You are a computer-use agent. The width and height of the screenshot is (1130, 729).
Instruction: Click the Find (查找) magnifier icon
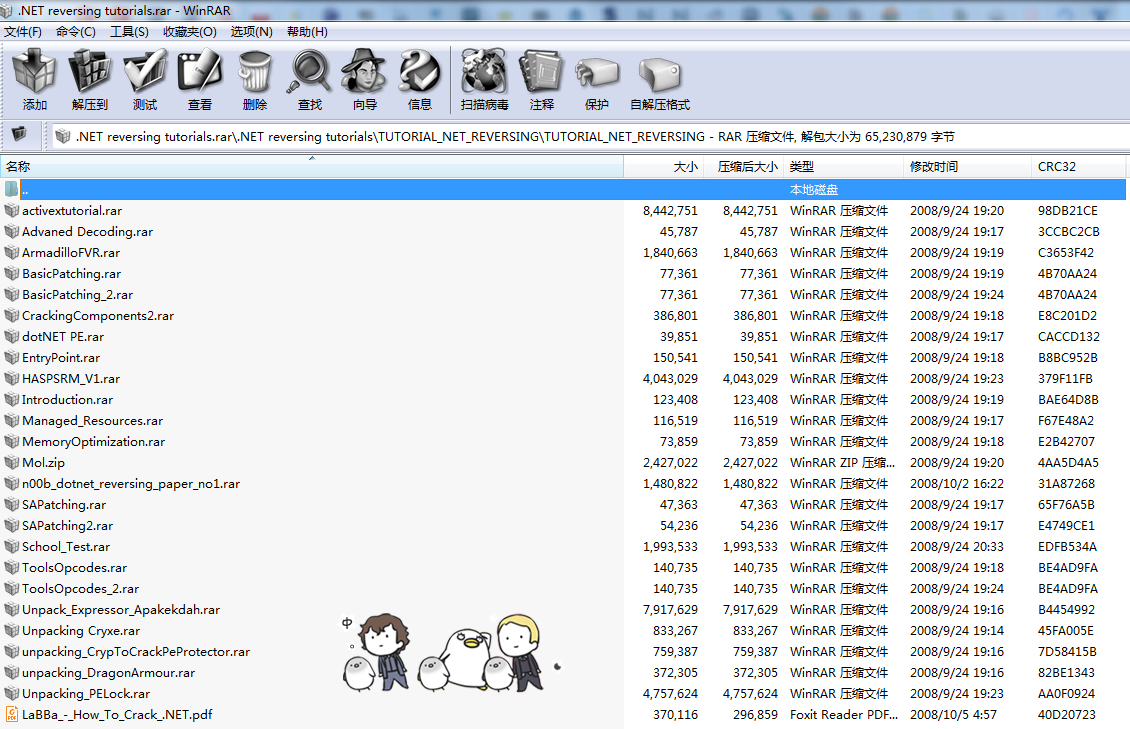point(310,71)
